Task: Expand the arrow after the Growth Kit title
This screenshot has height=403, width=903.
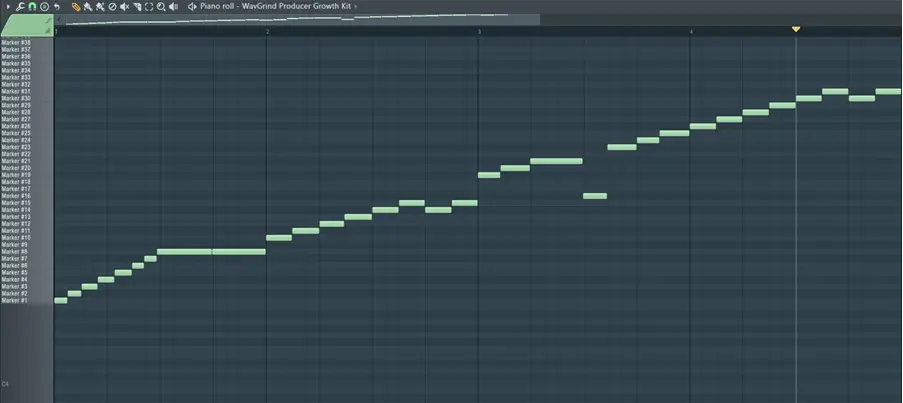Action: click(355, 6)
